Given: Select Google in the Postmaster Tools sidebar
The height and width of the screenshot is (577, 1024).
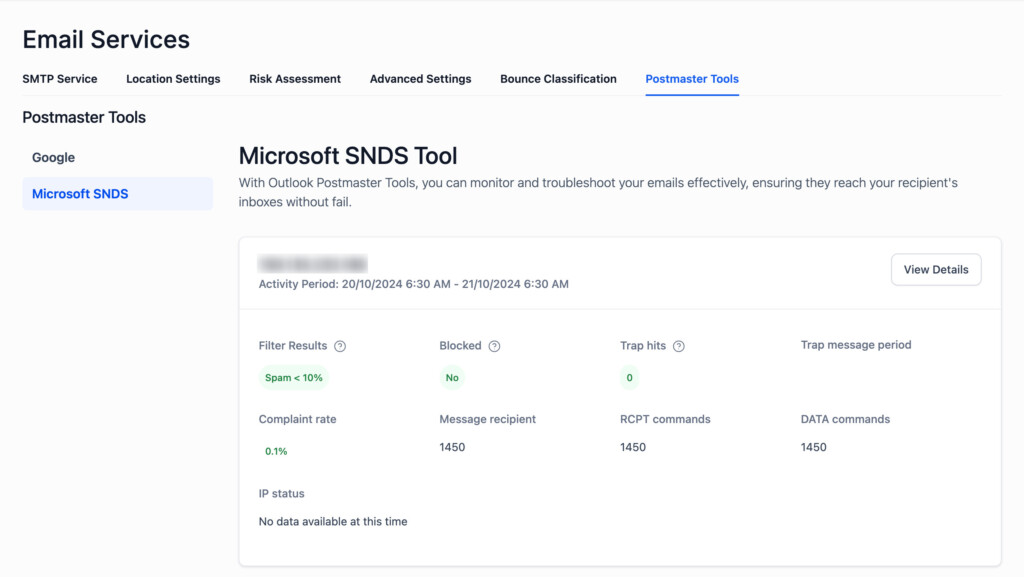Looking at the screenshot, I should (x=53, y=157).
